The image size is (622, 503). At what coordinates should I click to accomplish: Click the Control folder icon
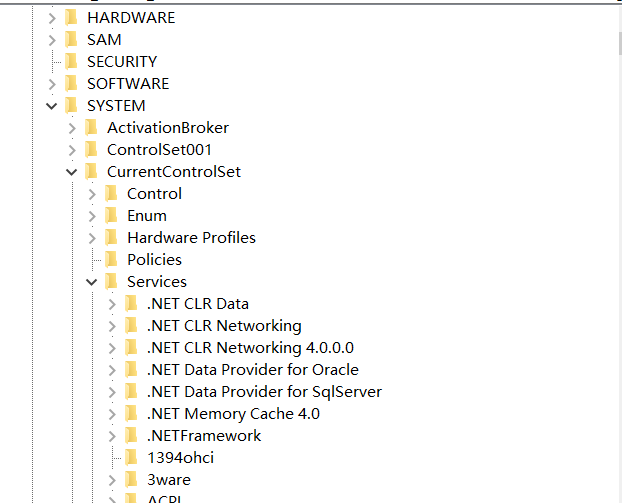point(111,194)
